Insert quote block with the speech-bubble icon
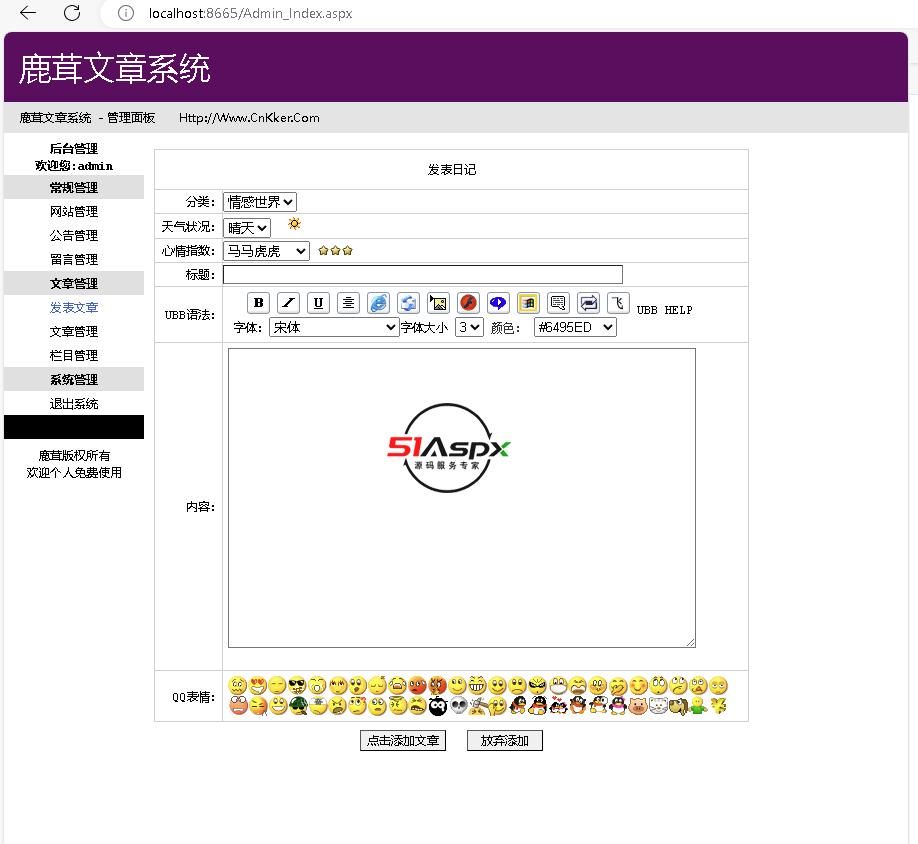 point(558,303)
